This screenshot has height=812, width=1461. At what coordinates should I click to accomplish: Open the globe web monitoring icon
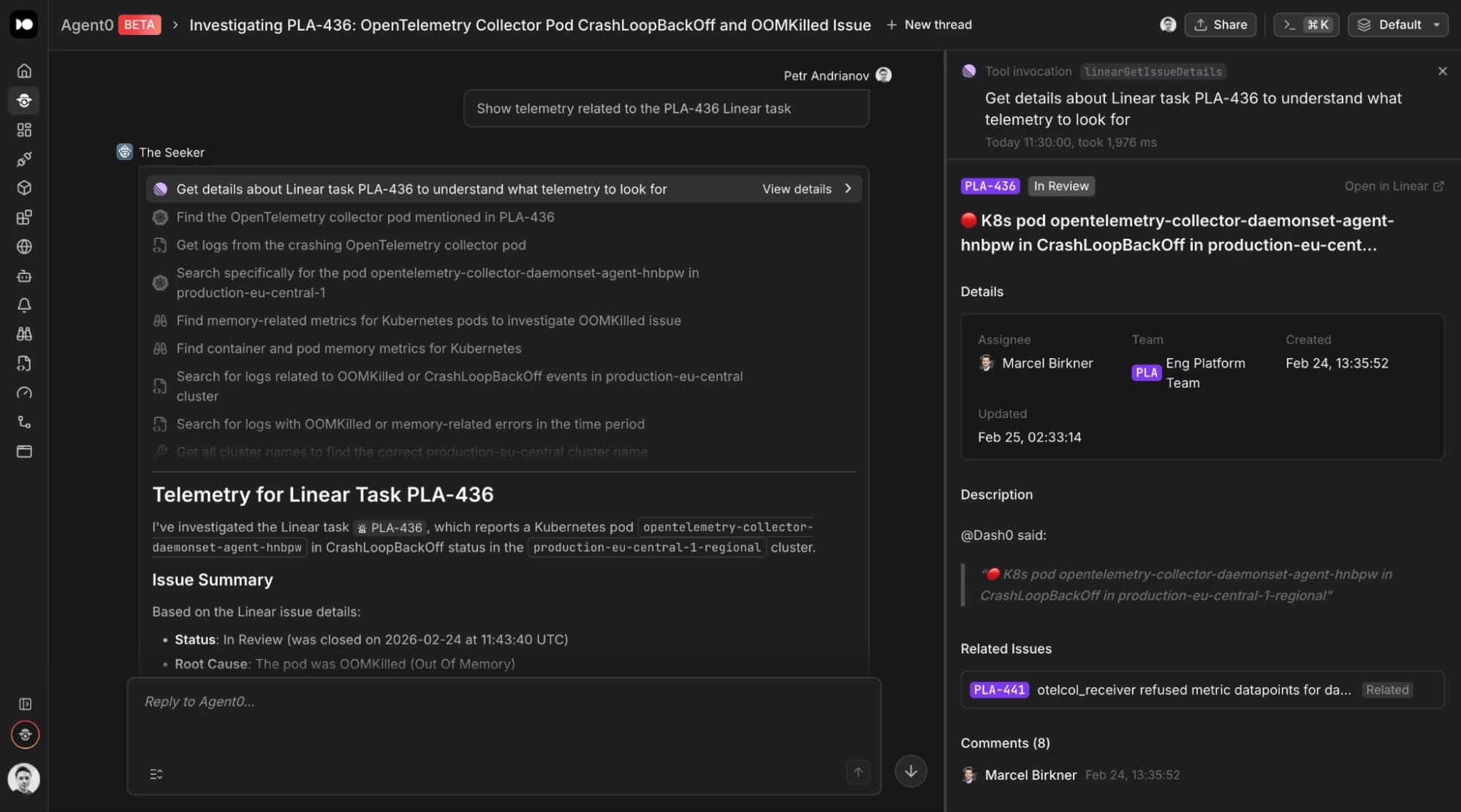[x=24, y=246]
